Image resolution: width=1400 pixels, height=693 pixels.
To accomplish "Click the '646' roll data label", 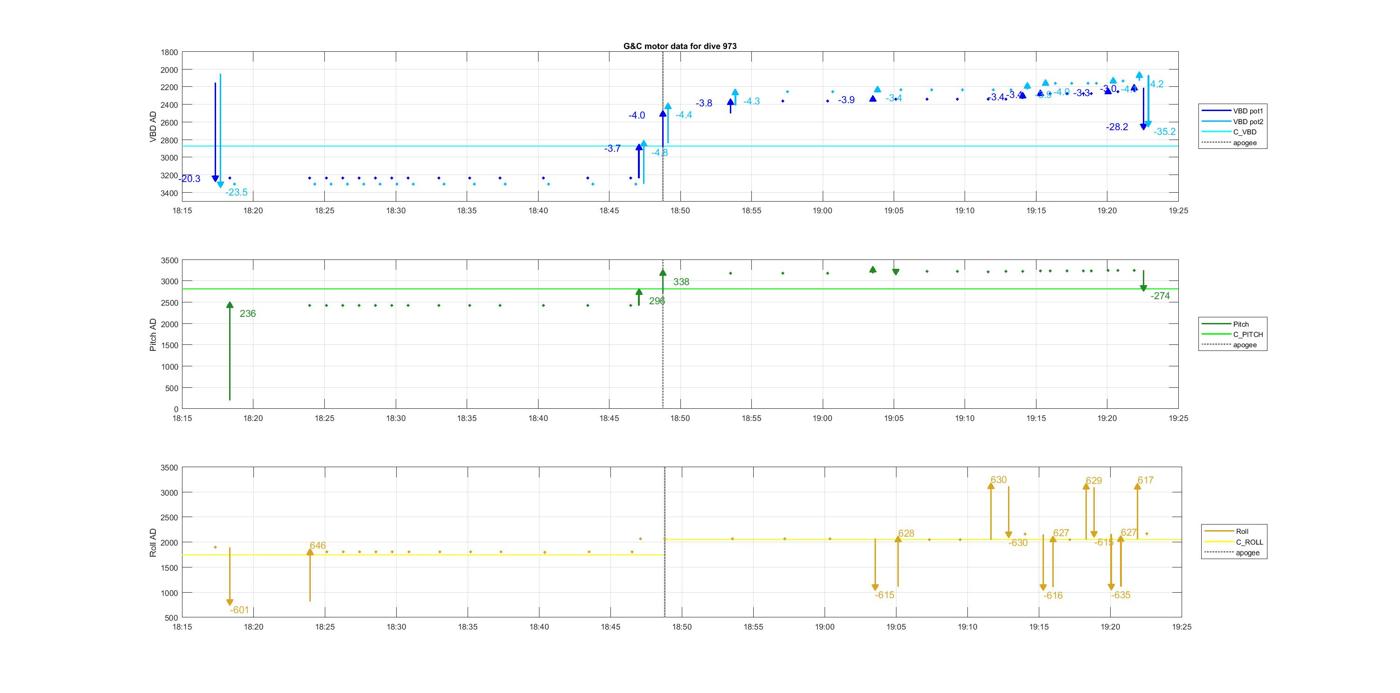I will [x=318, y=546].
